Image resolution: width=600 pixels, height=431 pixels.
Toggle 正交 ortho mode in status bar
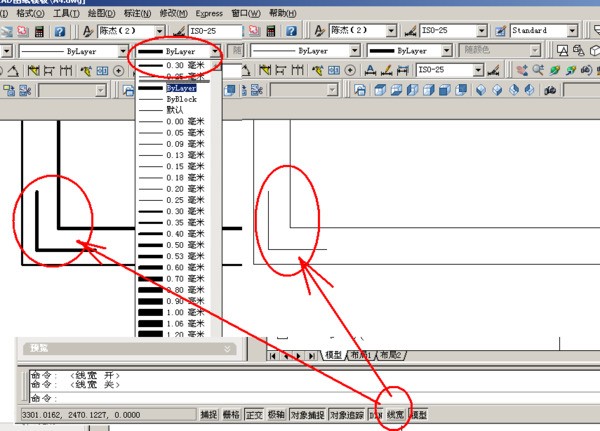pos(254,415)
